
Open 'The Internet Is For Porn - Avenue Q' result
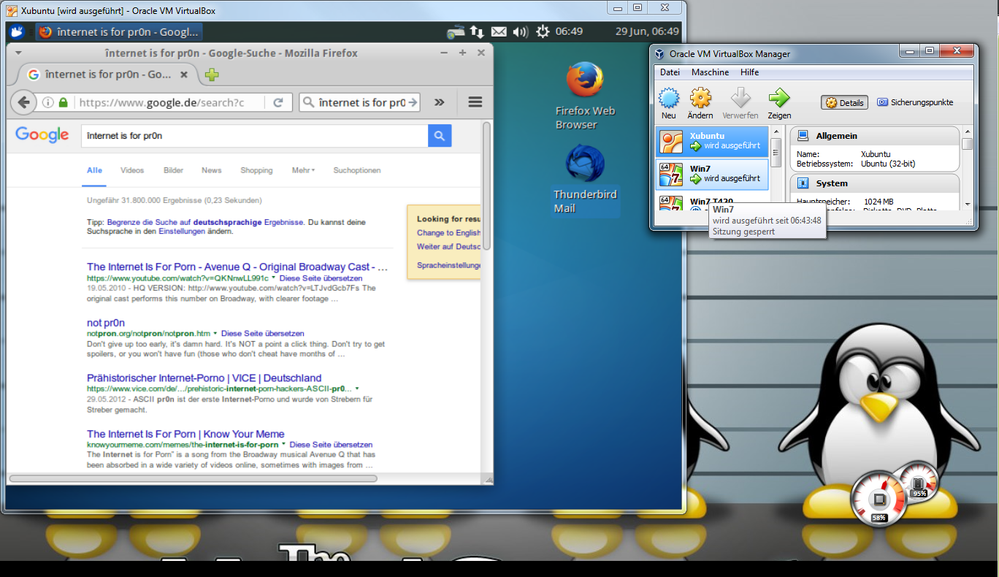237,267
